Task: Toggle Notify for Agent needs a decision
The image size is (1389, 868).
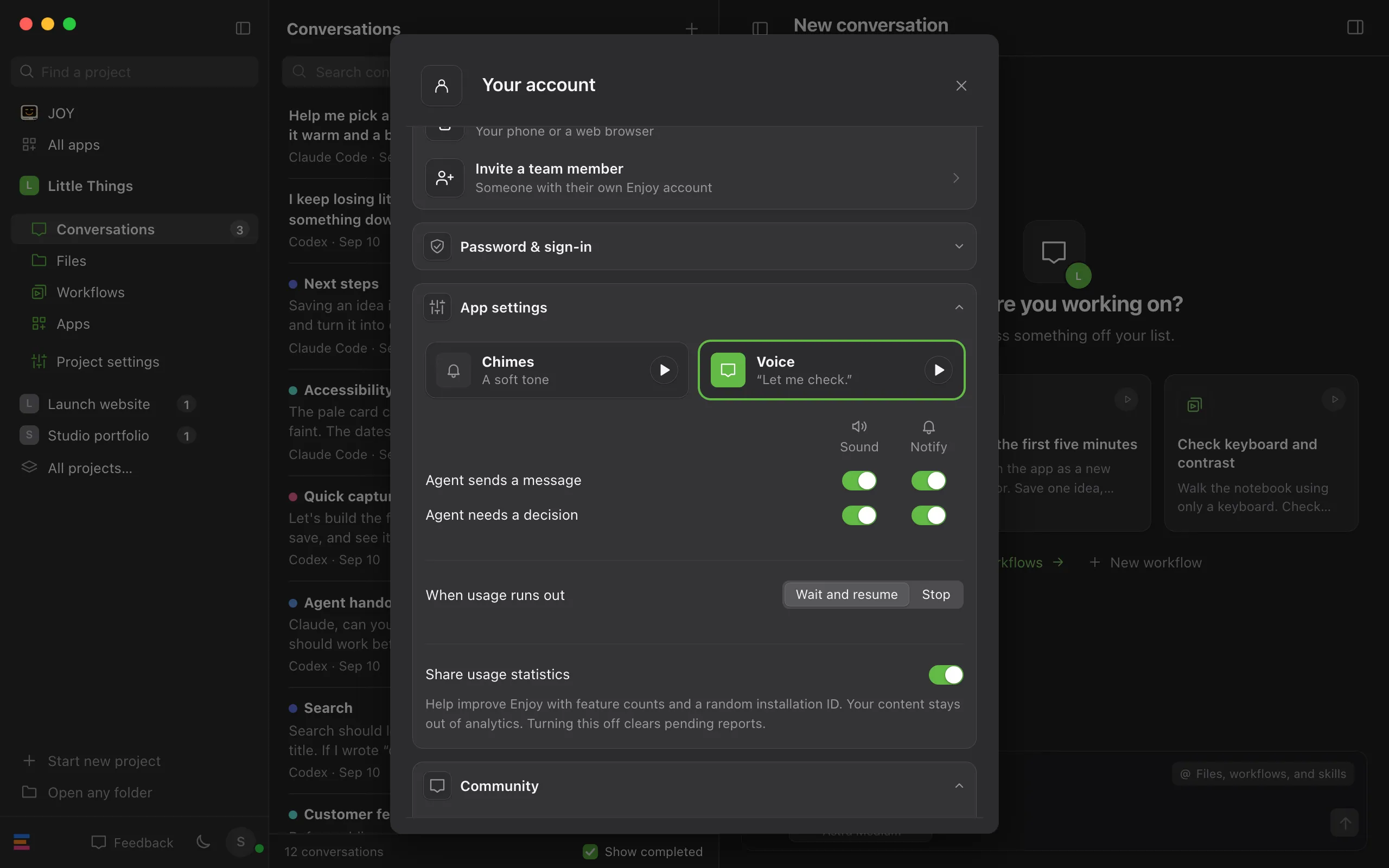Action: click(x=928, y=515)
